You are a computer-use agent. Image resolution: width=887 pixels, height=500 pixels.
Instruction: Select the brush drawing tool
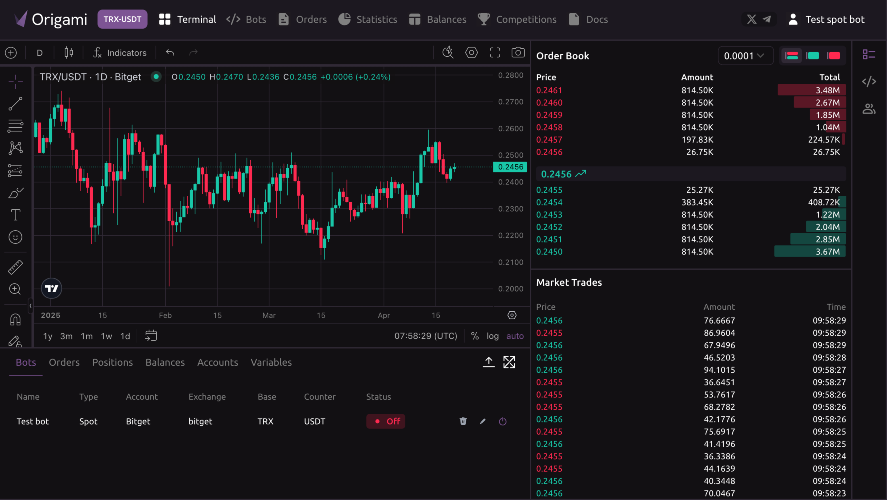click(15, 193)
